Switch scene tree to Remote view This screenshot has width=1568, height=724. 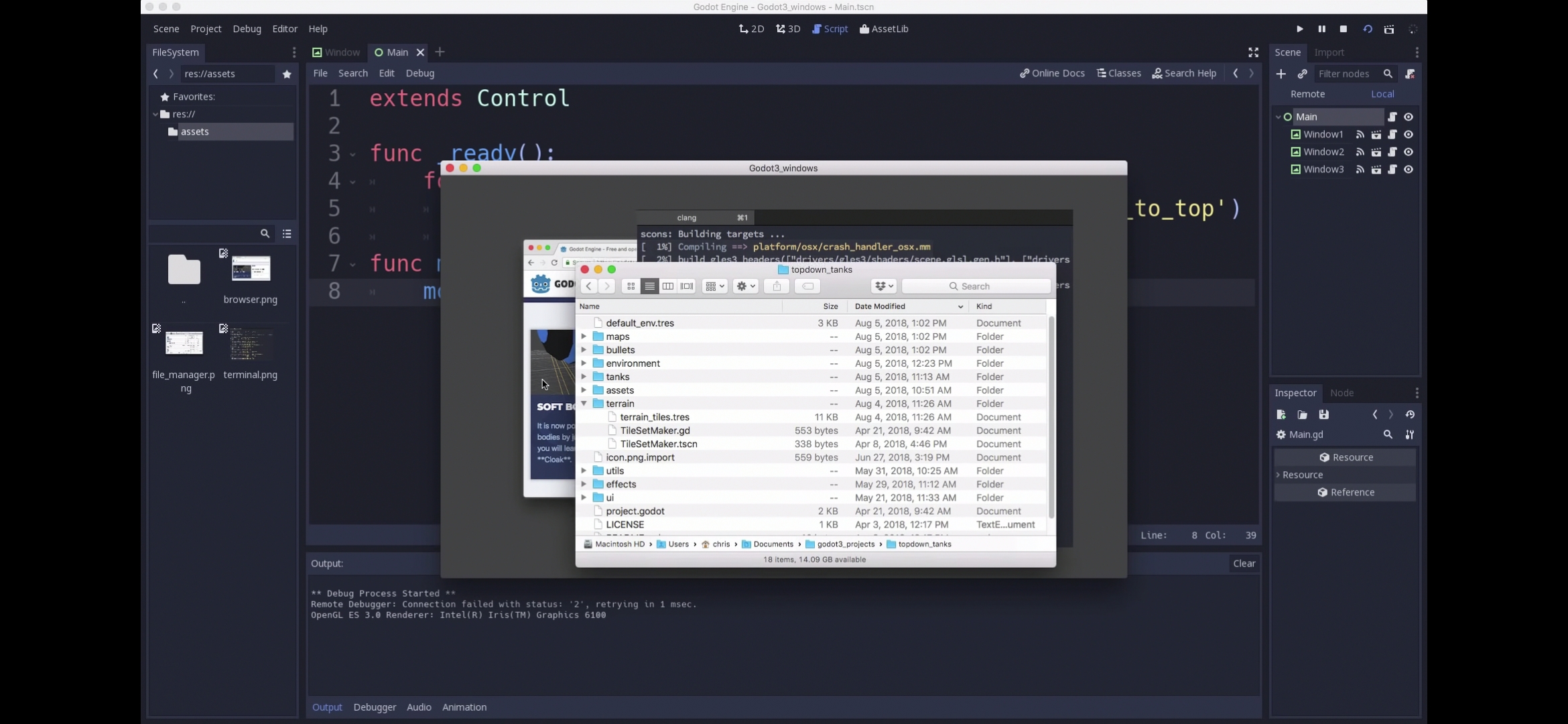pyautogui.click(x=1307, y=94)
